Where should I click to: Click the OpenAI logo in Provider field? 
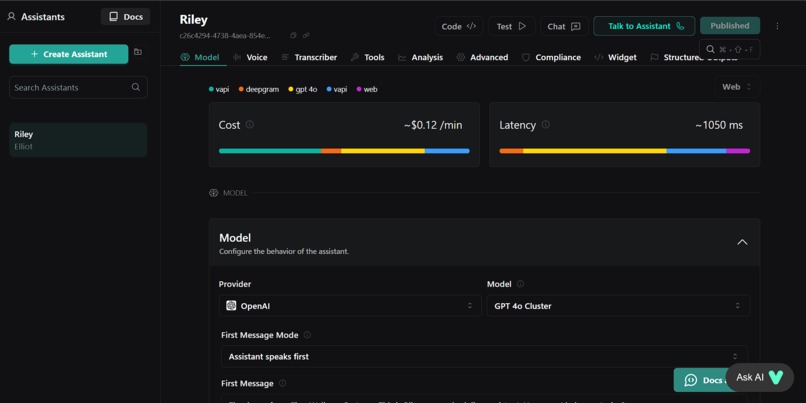(x=231, y=306)
